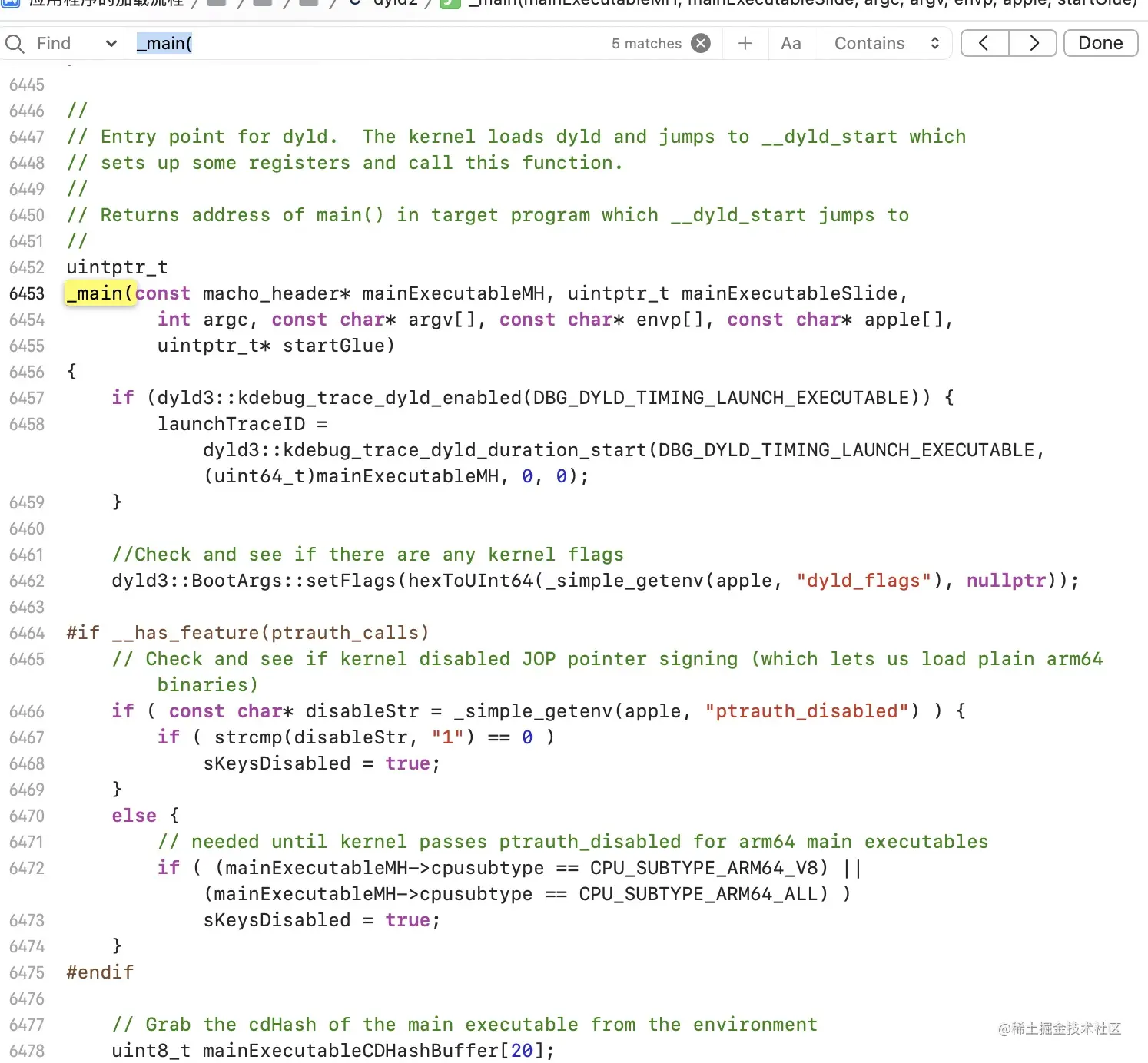Click the 'sets up some registers' comment line
1148x1063 pixels.
point(344,163)
